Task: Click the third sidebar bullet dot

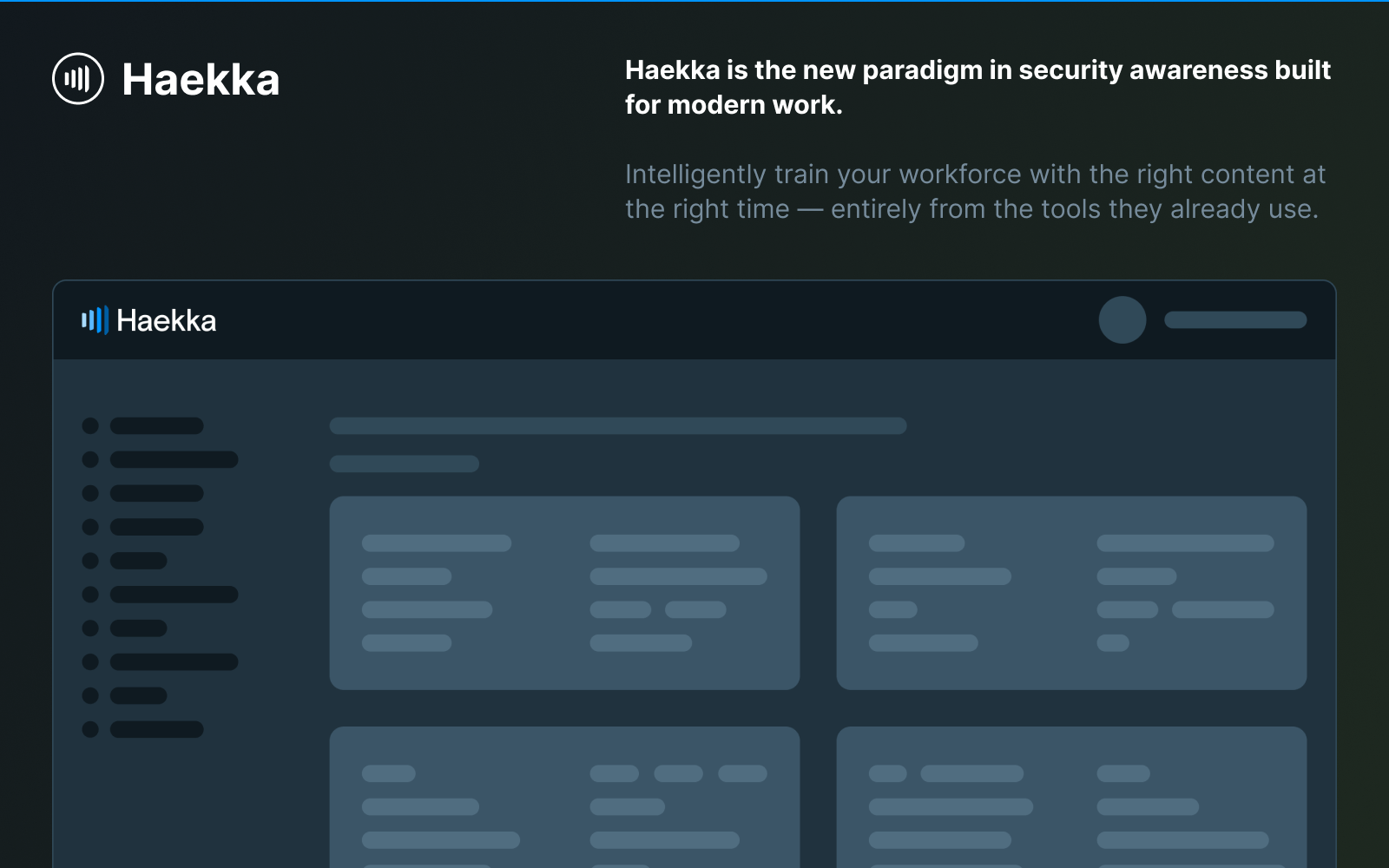Action: (x=90, y=493)
